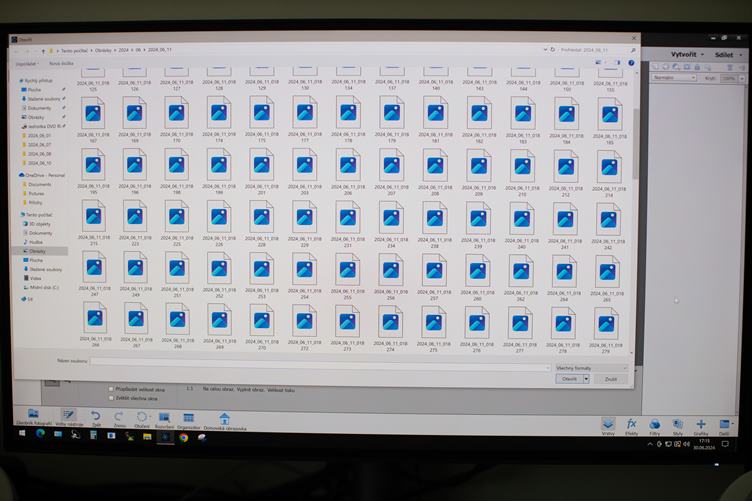Open Zásobník fotografií photo bin

coord(34,417)
